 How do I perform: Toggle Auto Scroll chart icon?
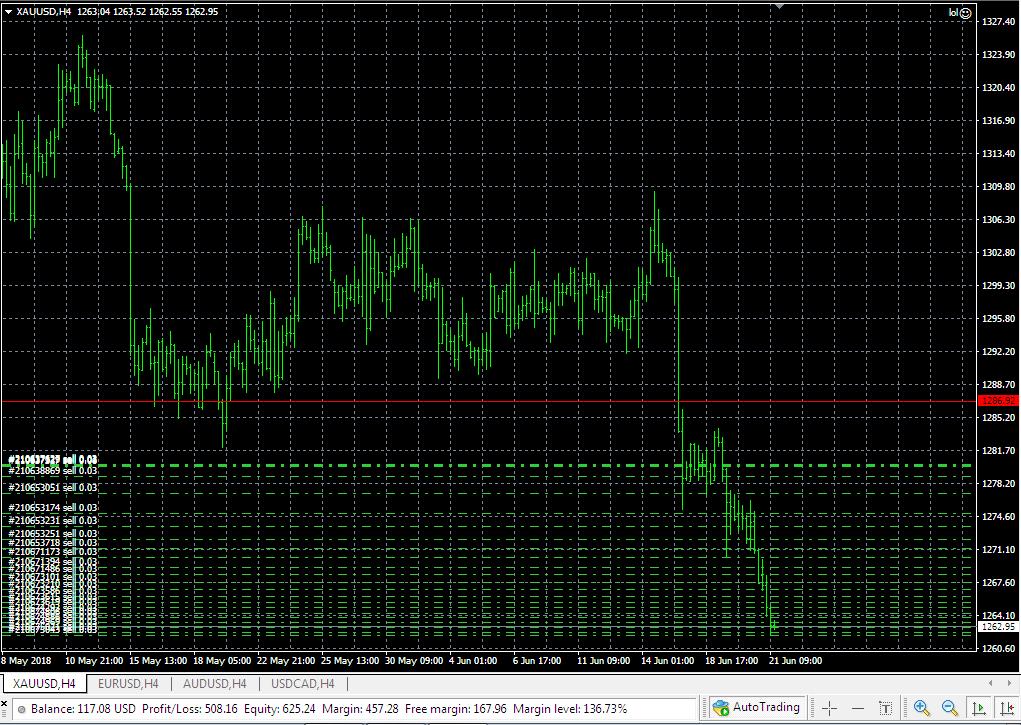(978, 708)
